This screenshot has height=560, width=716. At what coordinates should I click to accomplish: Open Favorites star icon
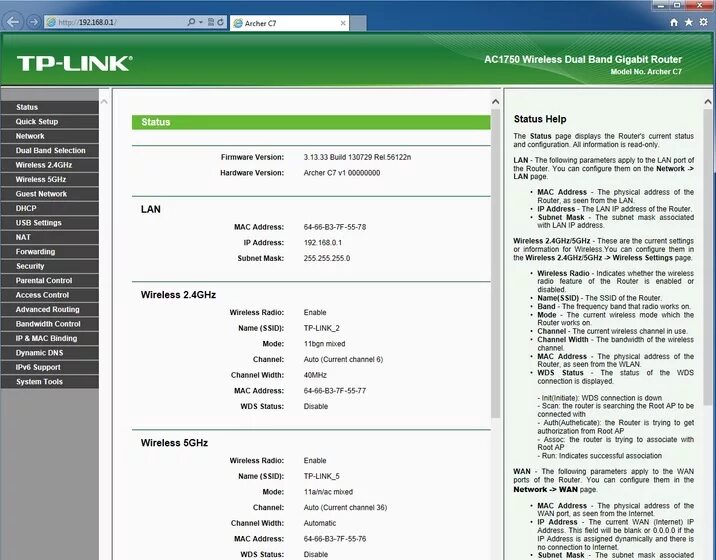pyautogui.click(x=689, y=22)
